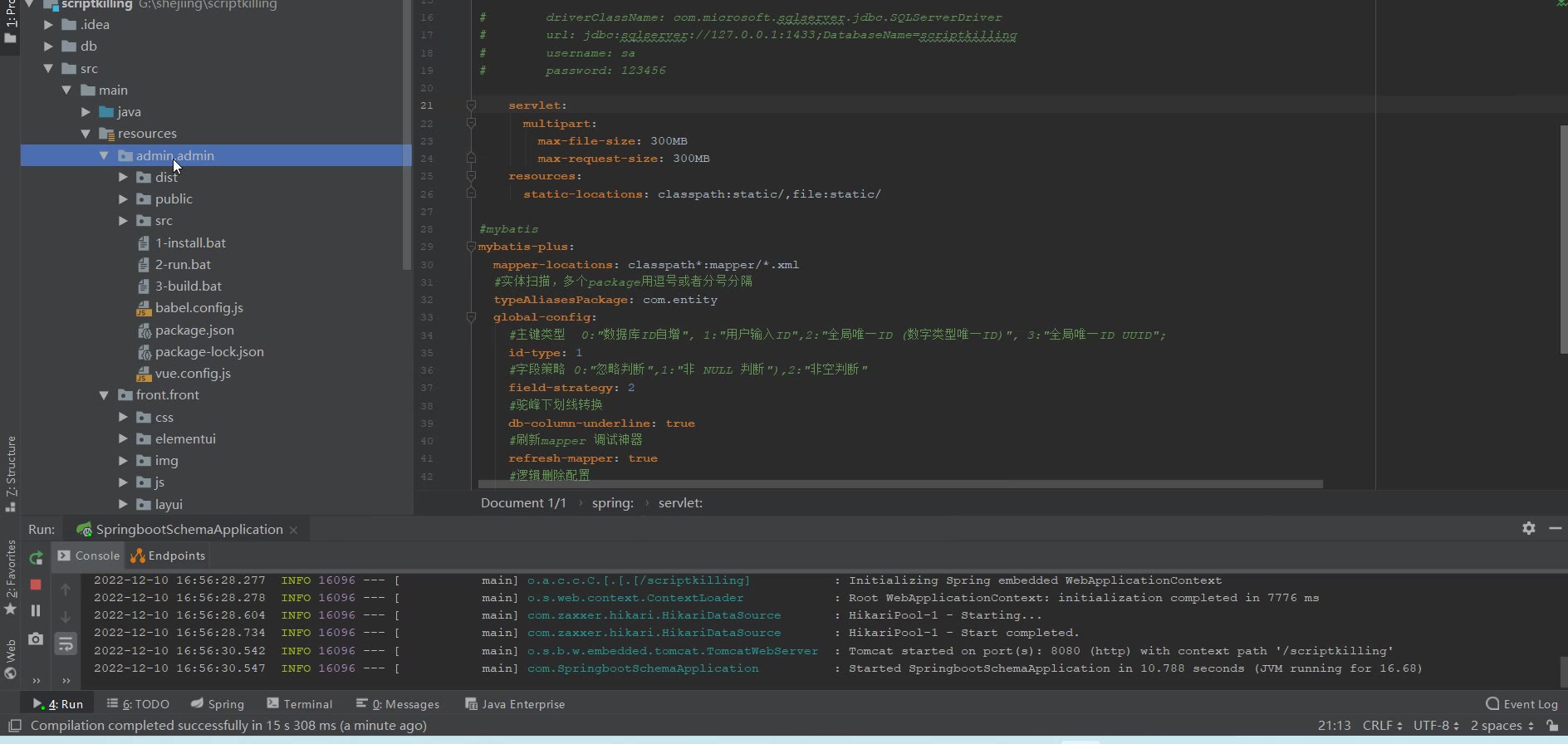Toggle the file read-only lock icon
Image resolution: width=1568 pixels, height=744 pixels.
pyautogui.click(x=1552, y=726)
